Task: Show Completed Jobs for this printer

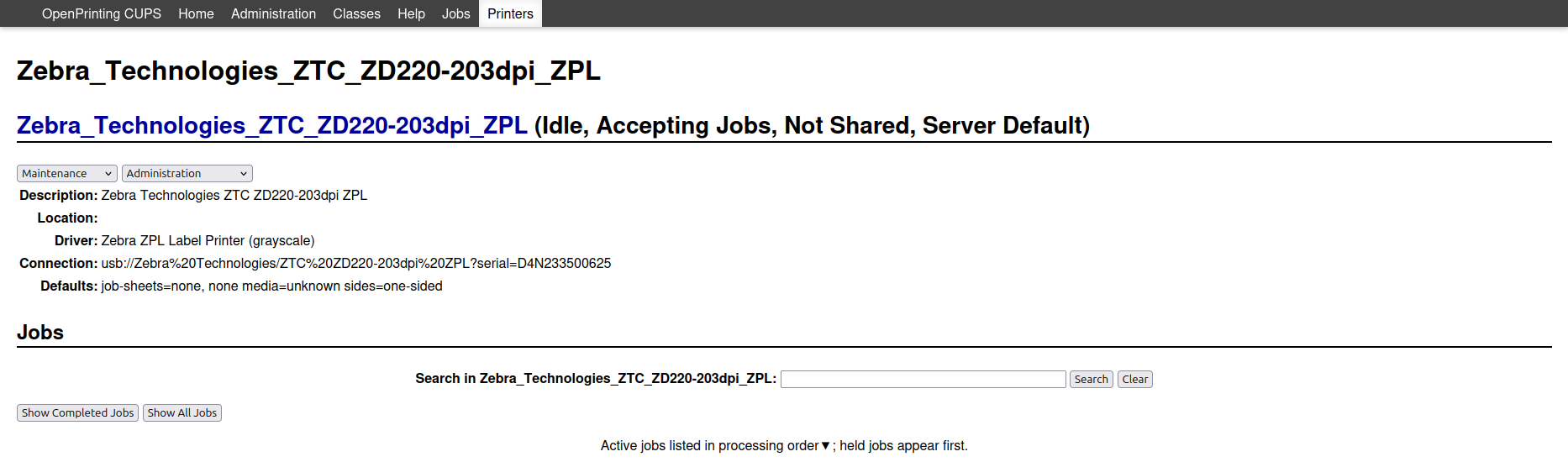Action: 77,413
